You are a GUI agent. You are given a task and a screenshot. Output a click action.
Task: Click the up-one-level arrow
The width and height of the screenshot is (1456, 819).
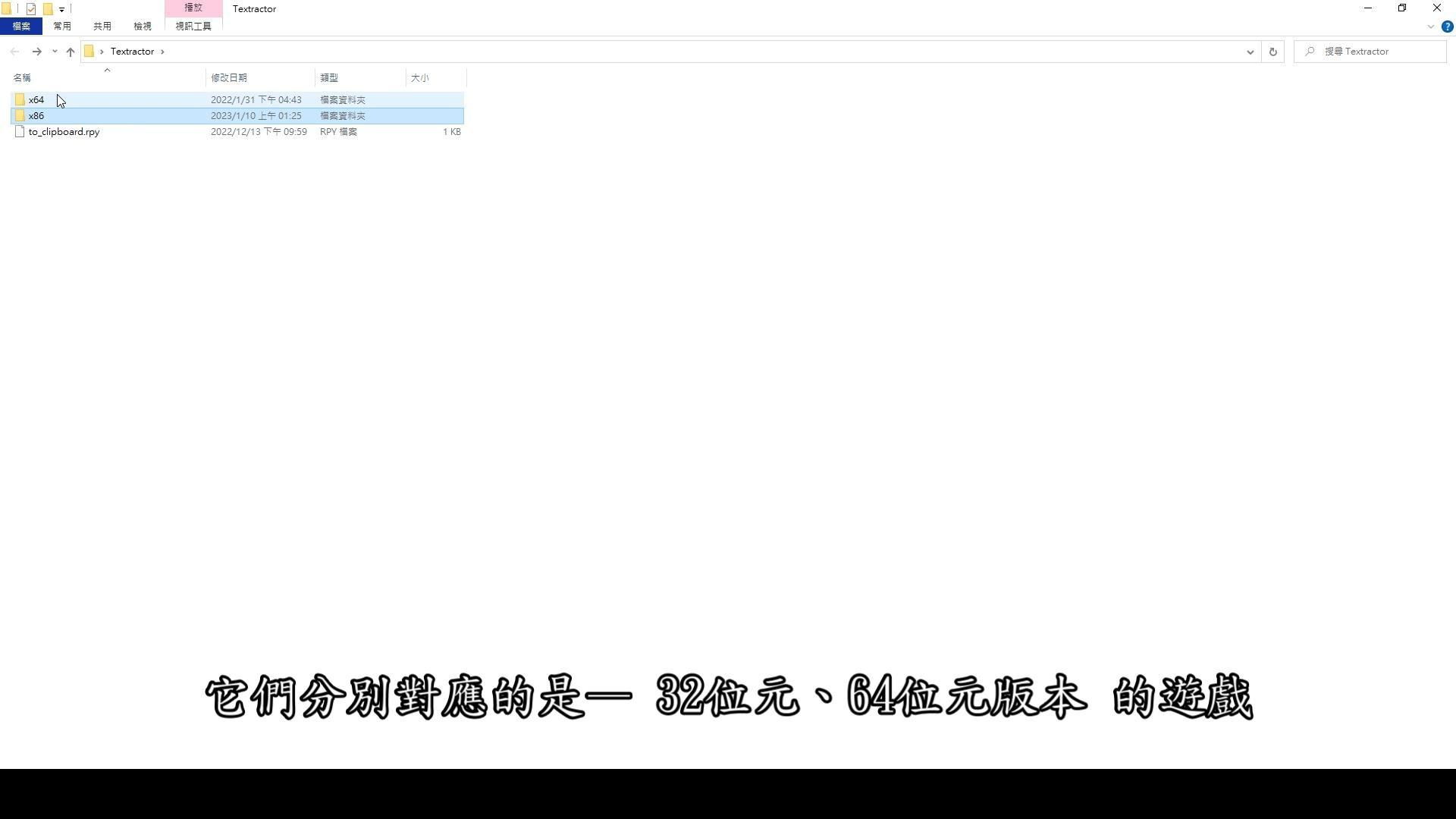[70, 52]
